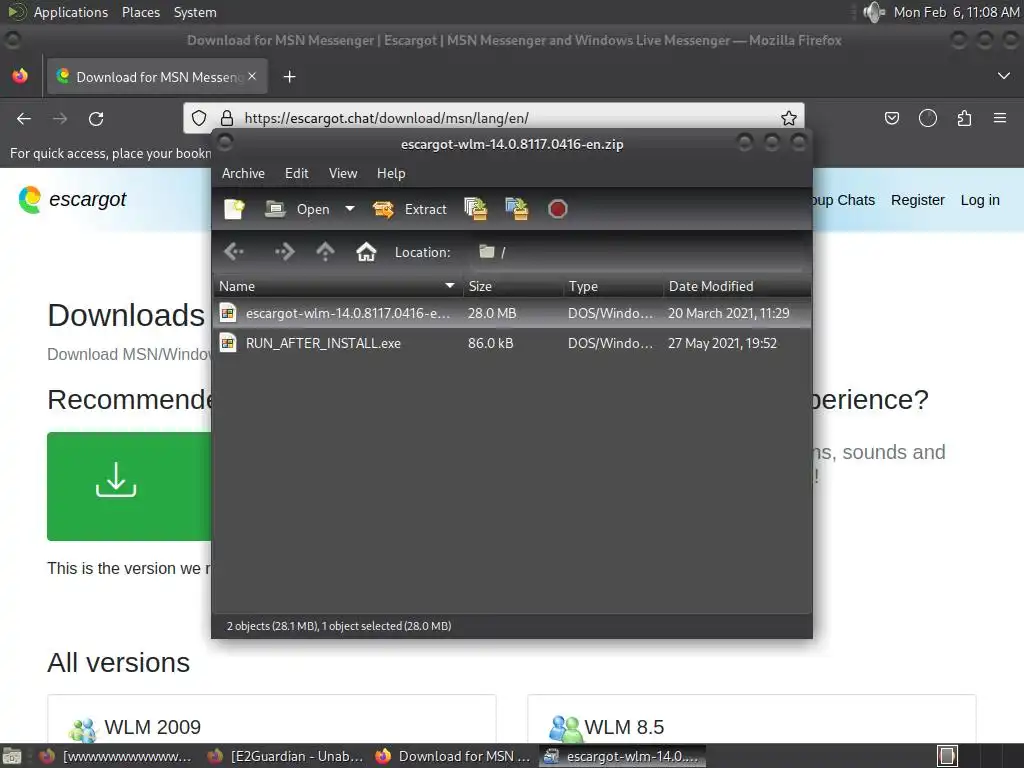Select the Download for MSN Messenger tab
The height and width of the screenshot is (768, 1024).
tap(157, 76)
